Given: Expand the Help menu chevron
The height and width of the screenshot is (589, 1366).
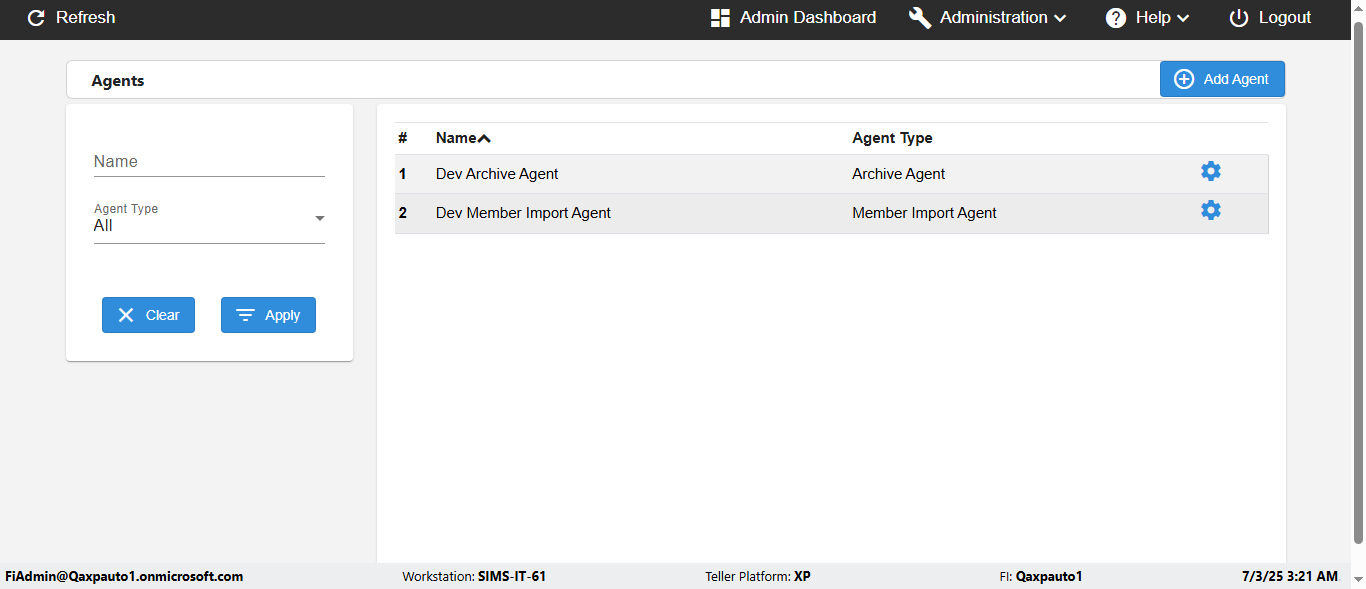Looking at the screenshot, I should [1182, 18].
